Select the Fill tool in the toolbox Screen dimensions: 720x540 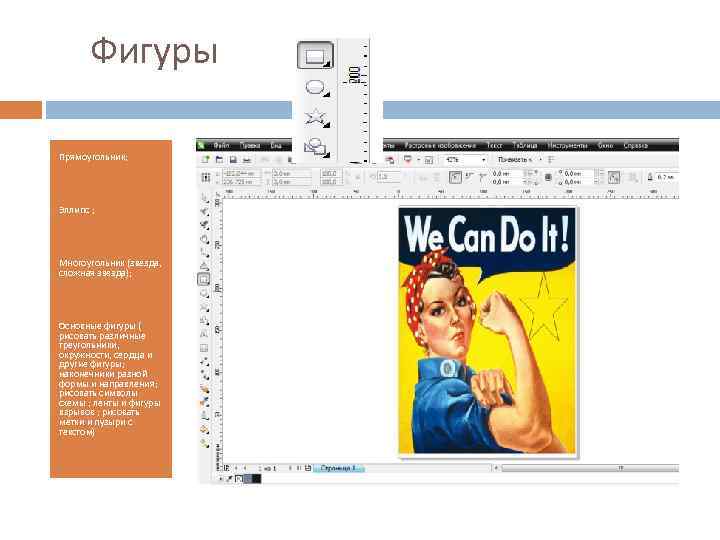[204, 430]
